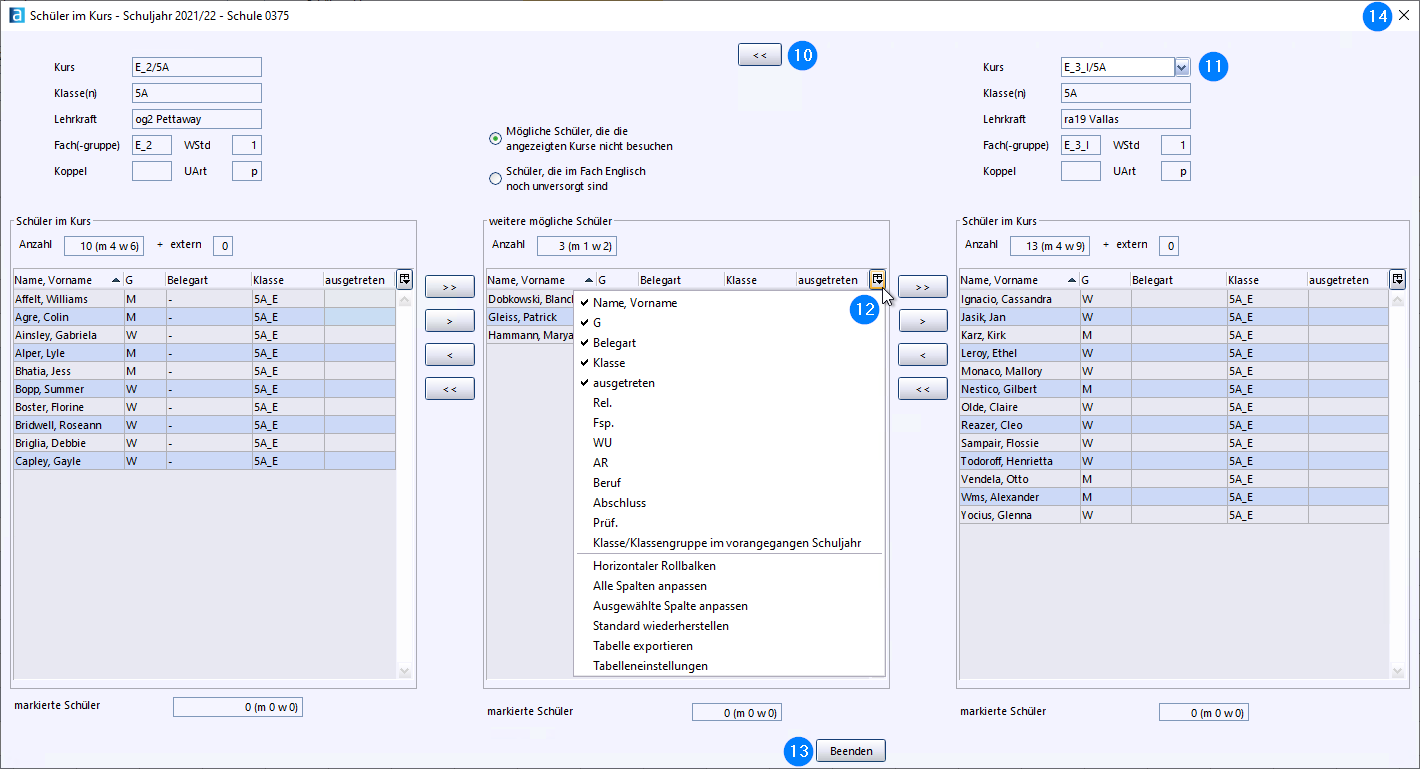Viewport: 1420px width, 769px height.
Task: Select student row 'Leroy, Ethel'
Action: pos(1174,353)
